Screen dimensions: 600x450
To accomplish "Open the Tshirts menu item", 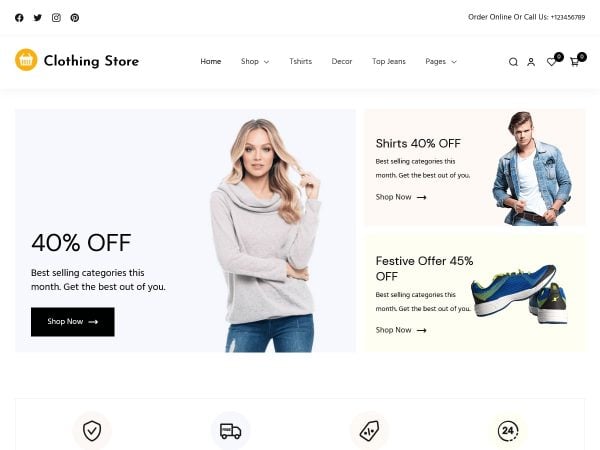I will [300, 61].
